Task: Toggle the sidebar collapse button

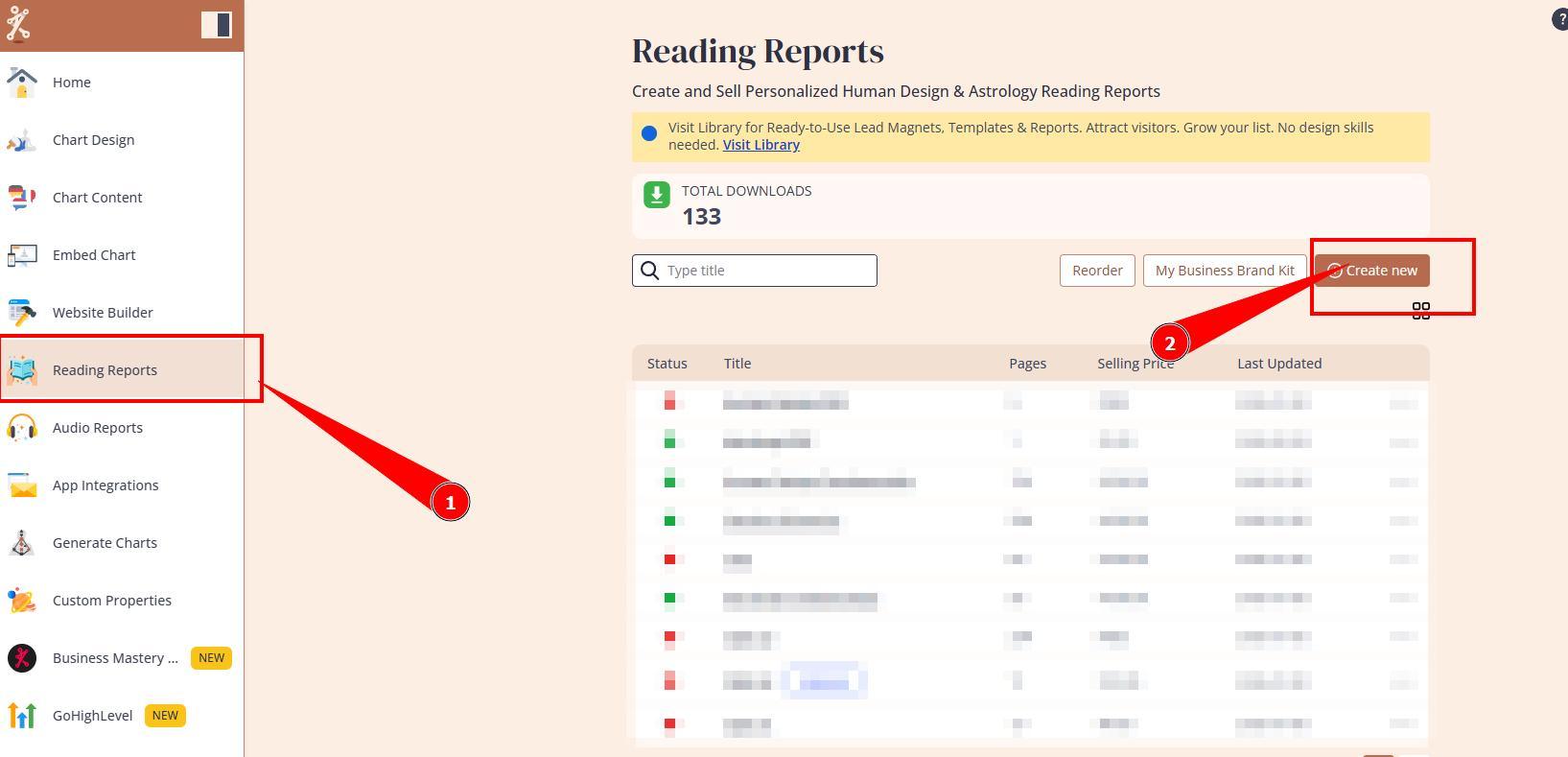Action: click(x=216, y=25)
